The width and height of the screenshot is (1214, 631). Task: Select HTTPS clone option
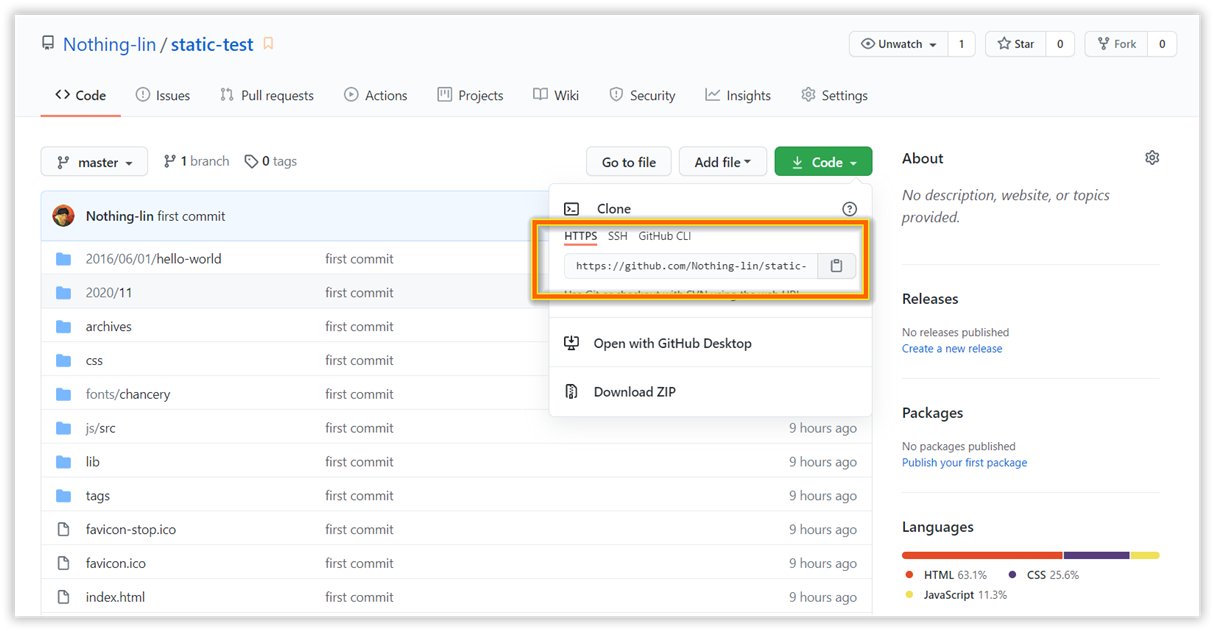(580, 237)
